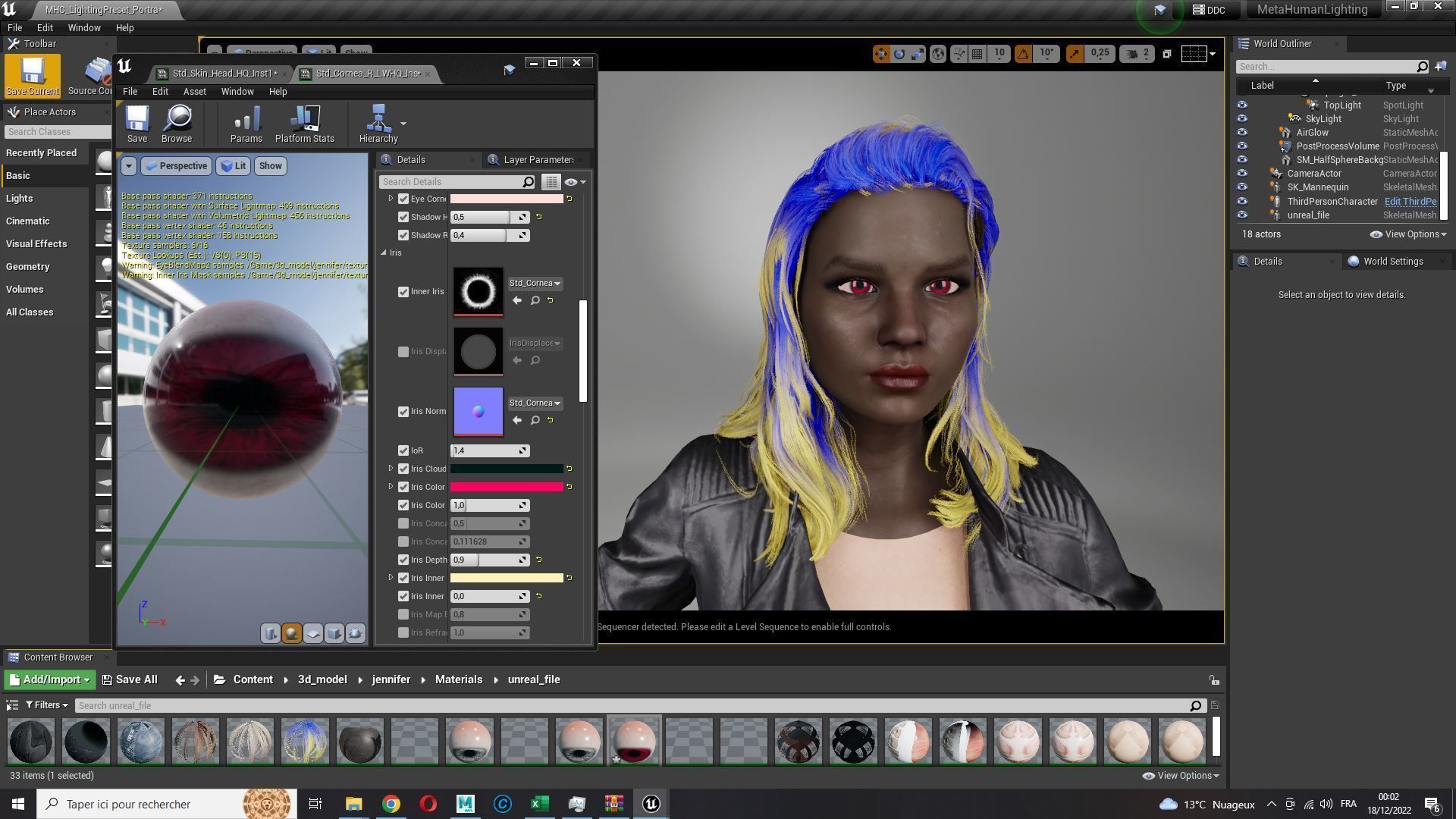Viewport: 1456px width, 819px height.
Task: Select Lights category in Place Actors
Action: tap(20, 199)
